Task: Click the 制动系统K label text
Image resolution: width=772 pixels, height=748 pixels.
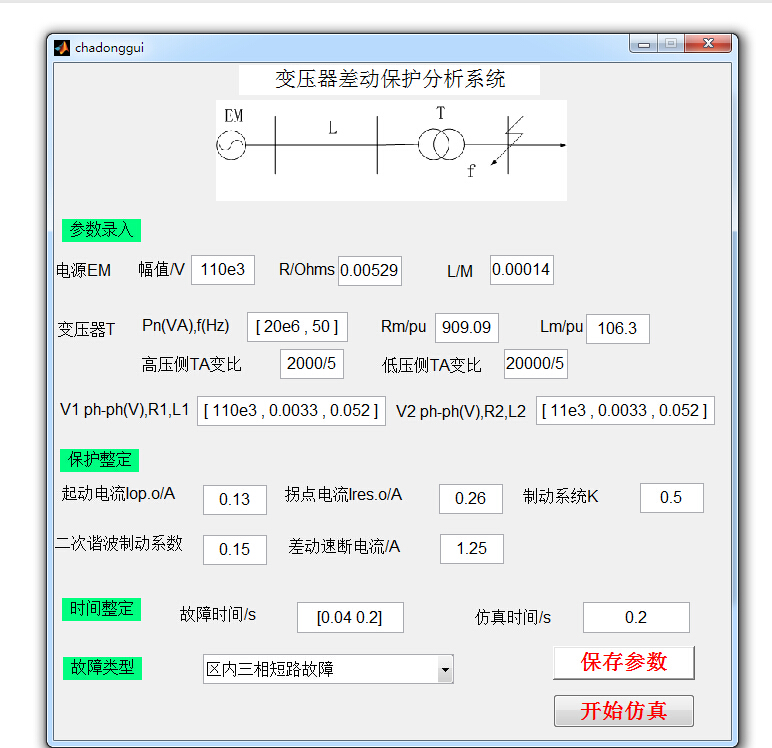Action: [x=561, y=497]
